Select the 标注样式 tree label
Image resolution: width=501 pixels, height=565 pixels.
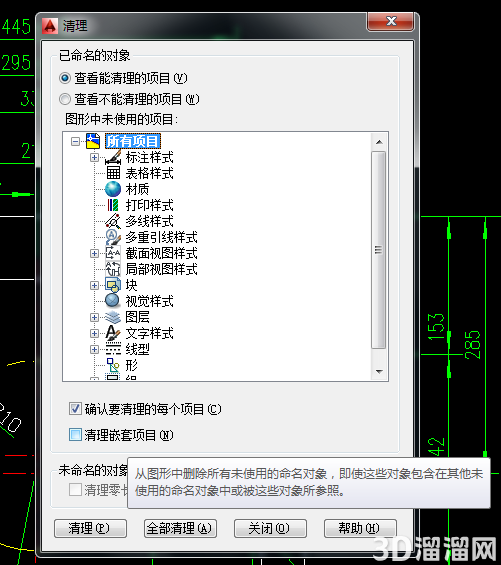(150, 157)
